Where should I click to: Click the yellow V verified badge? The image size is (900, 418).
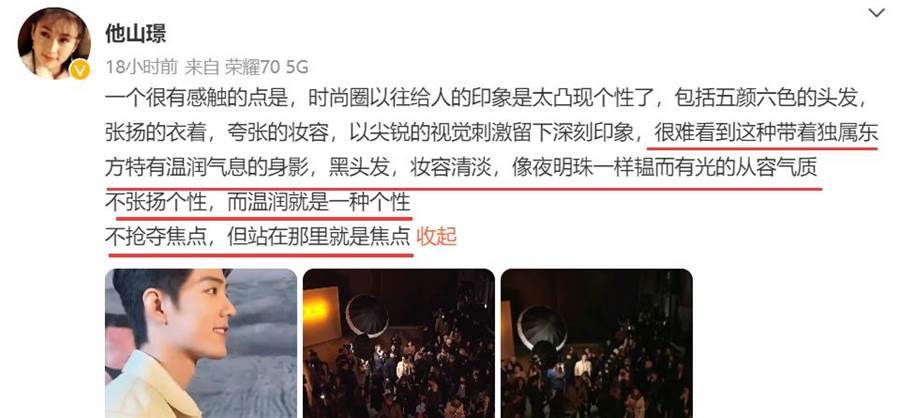(80, 70)
